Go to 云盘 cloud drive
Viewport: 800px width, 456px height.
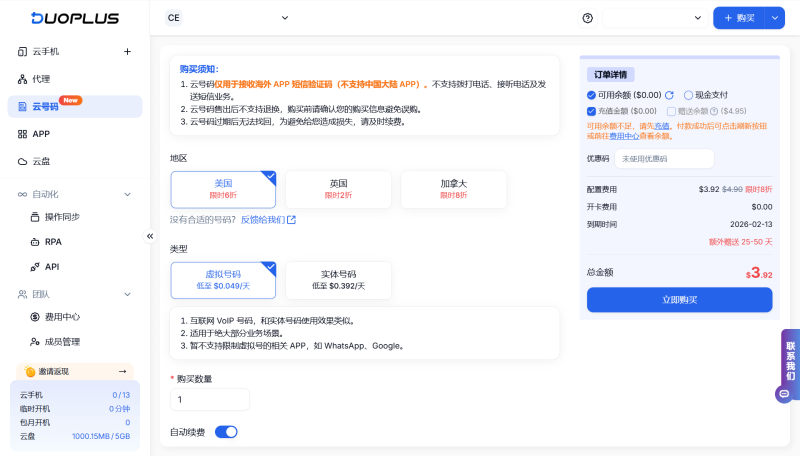coord(40,161)
